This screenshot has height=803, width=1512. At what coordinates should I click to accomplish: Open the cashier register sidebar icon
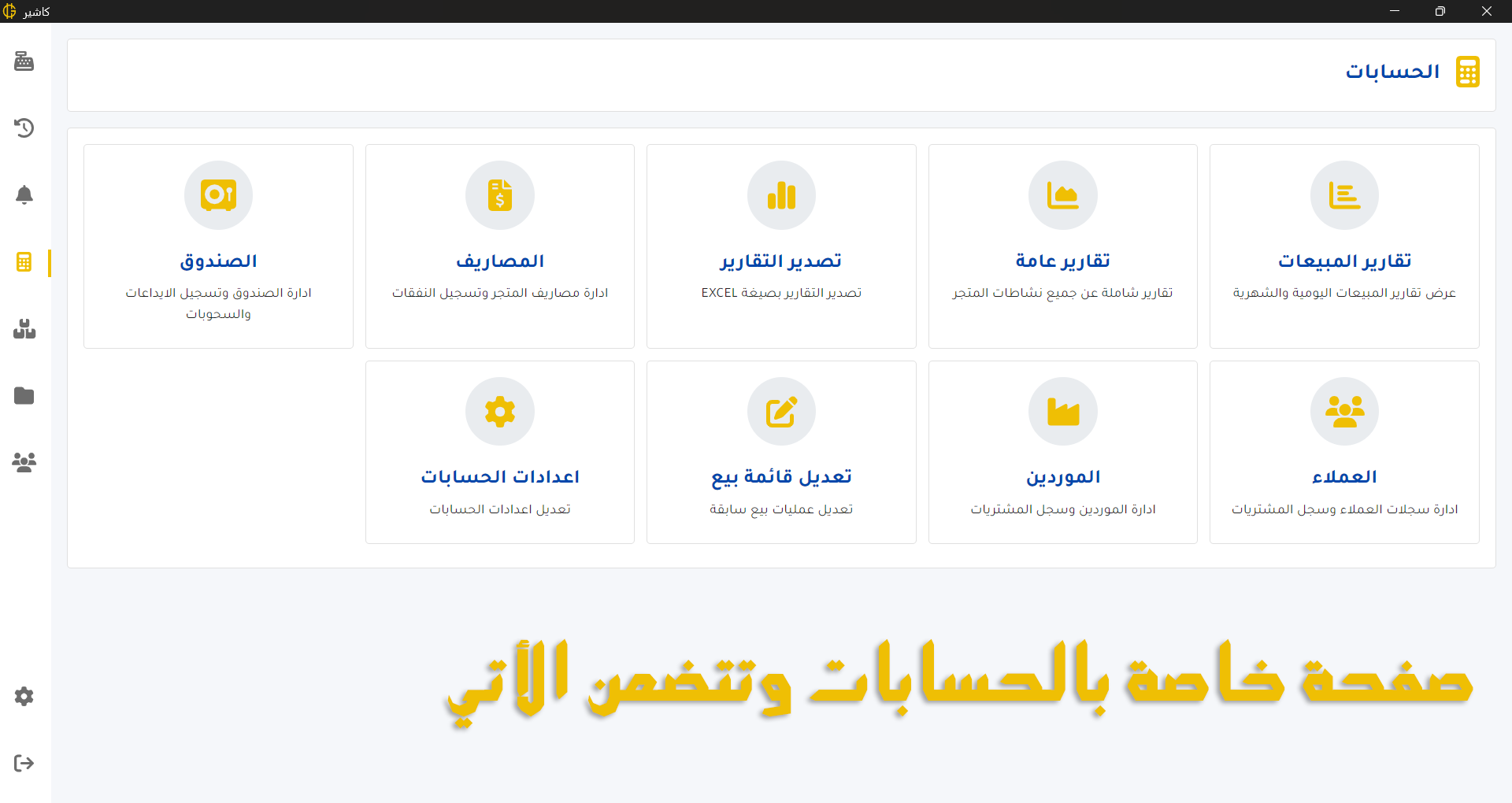(x=24, y=61)
